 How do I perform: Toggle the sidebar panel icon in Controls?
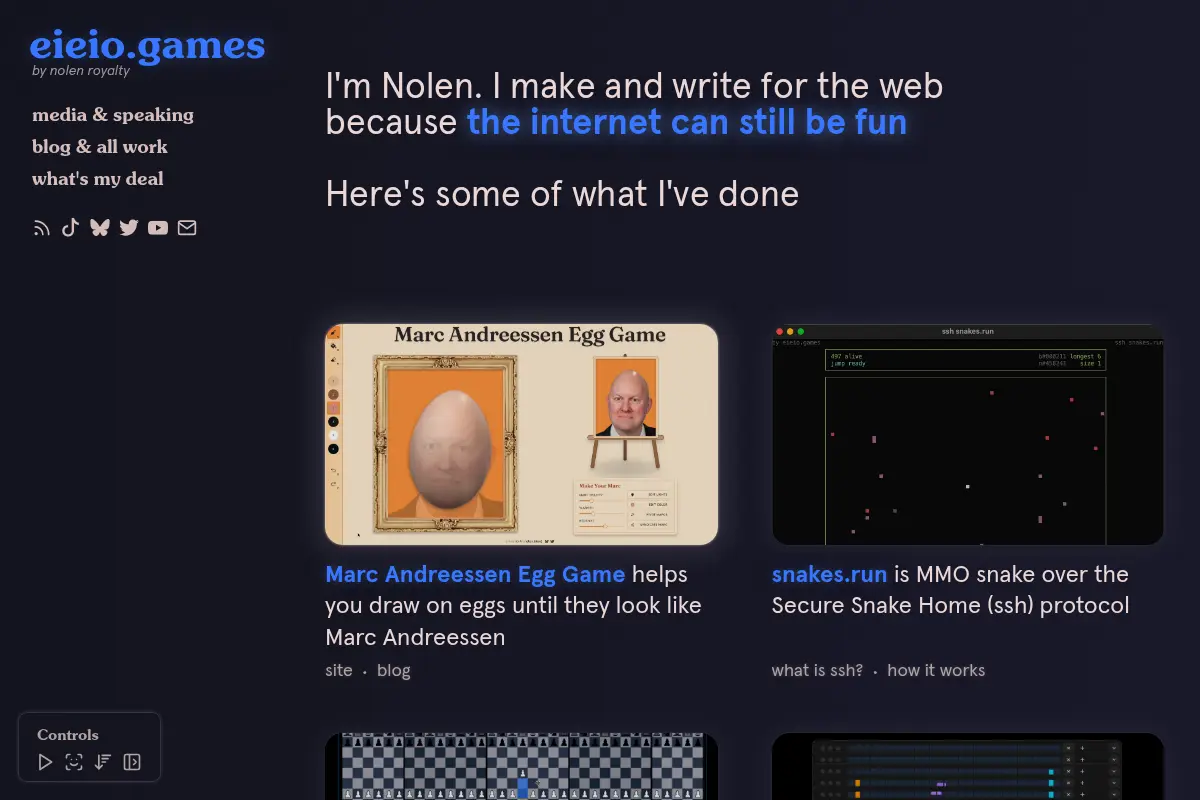point(131,762)
